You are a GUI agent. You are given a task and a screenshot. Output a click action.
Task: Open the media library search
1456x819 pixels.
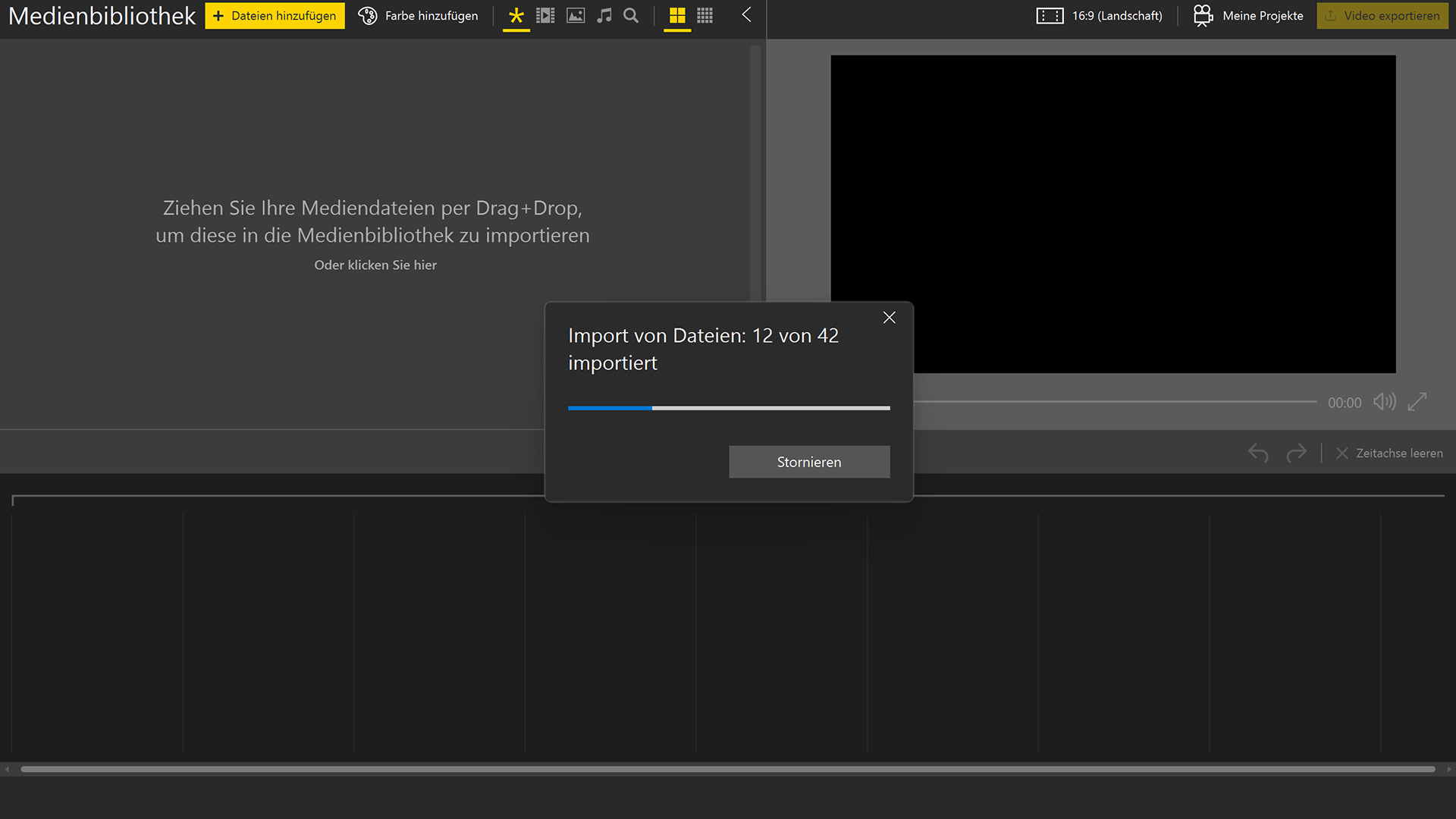pos(631,16)
